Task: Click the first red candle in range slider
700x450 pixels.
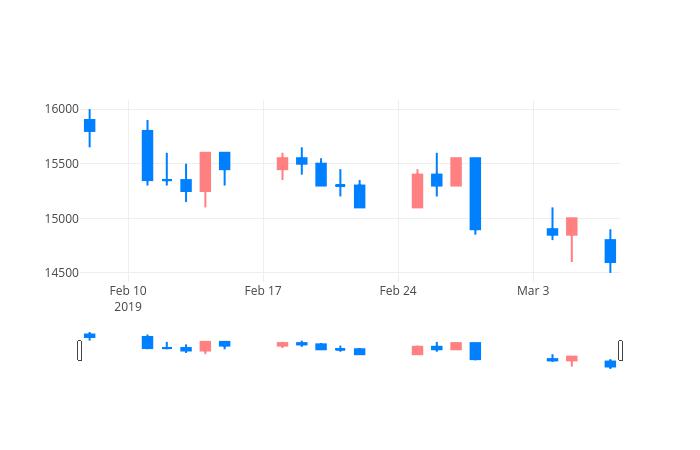Action: [205, 346]
